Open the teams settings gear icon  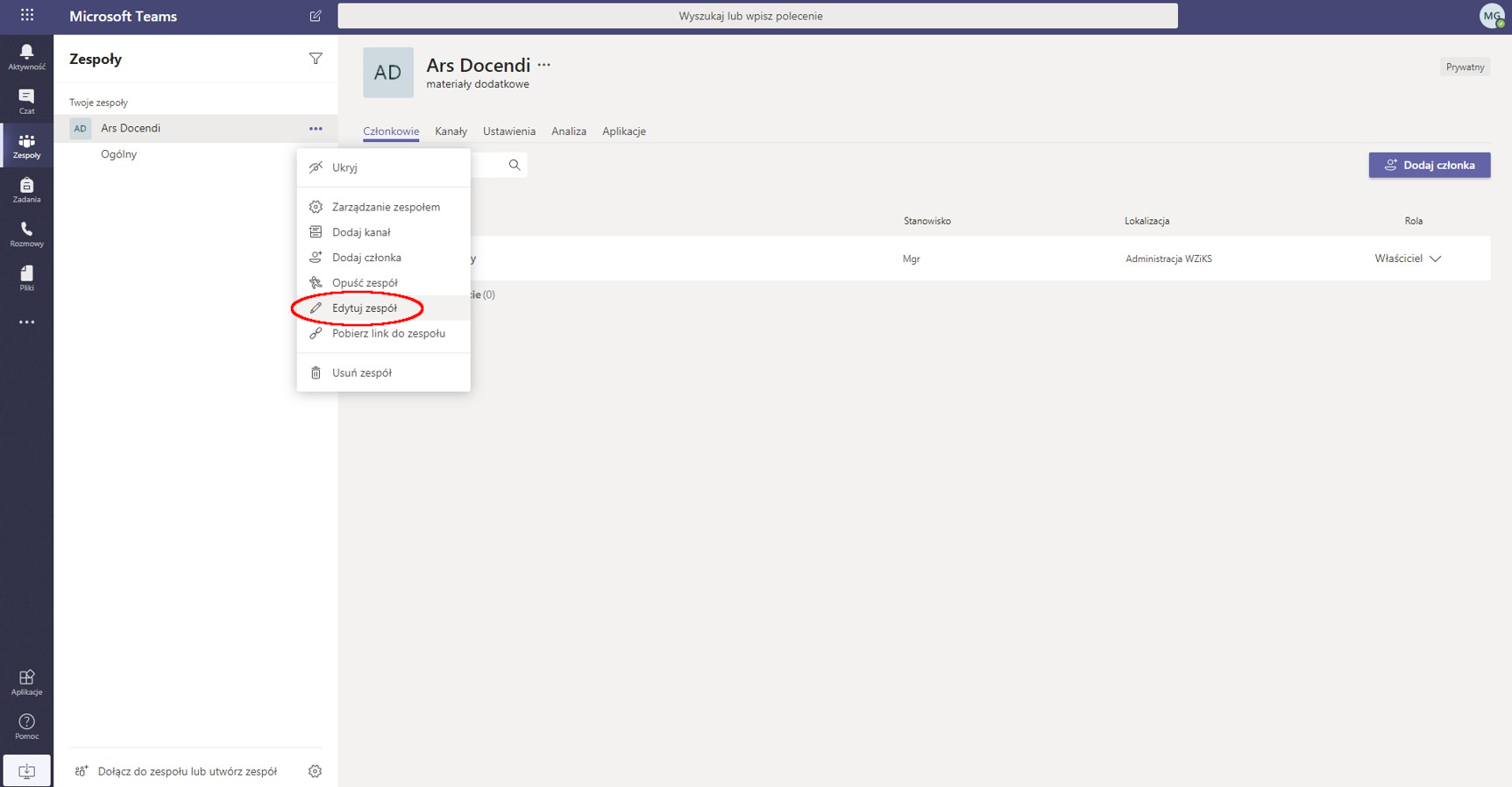pyautogui.click(x=315, y=771)
